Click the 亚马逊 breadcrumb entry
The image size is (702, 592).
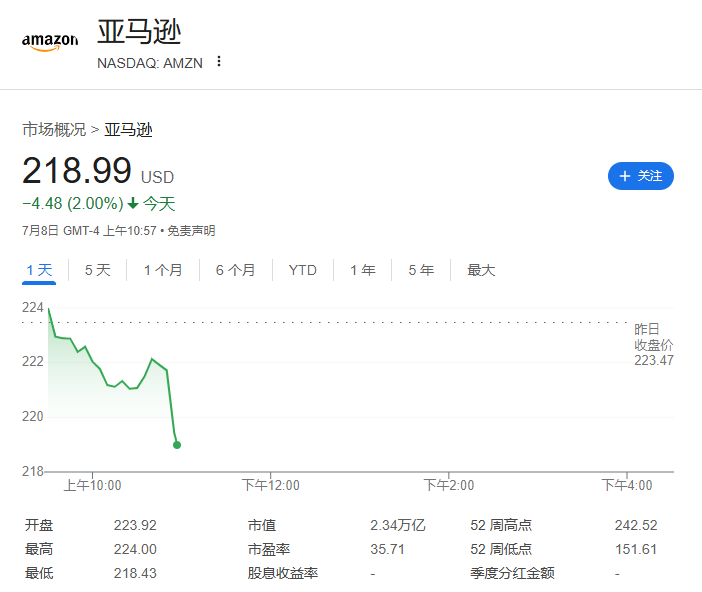[128, 130]
